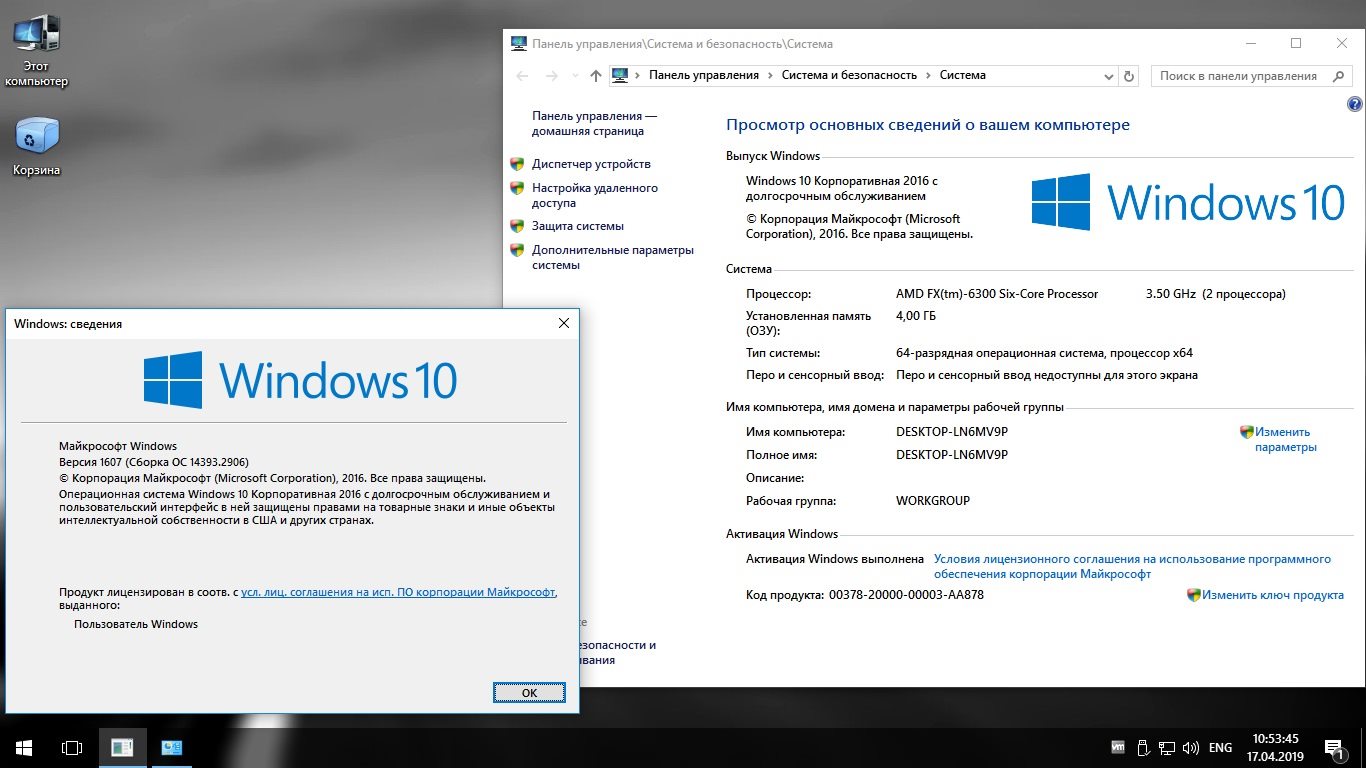1366x768 pixels.
Task: Minimize the Control Panel system window
Action: pyautogui.click(x=1250, y=43)
